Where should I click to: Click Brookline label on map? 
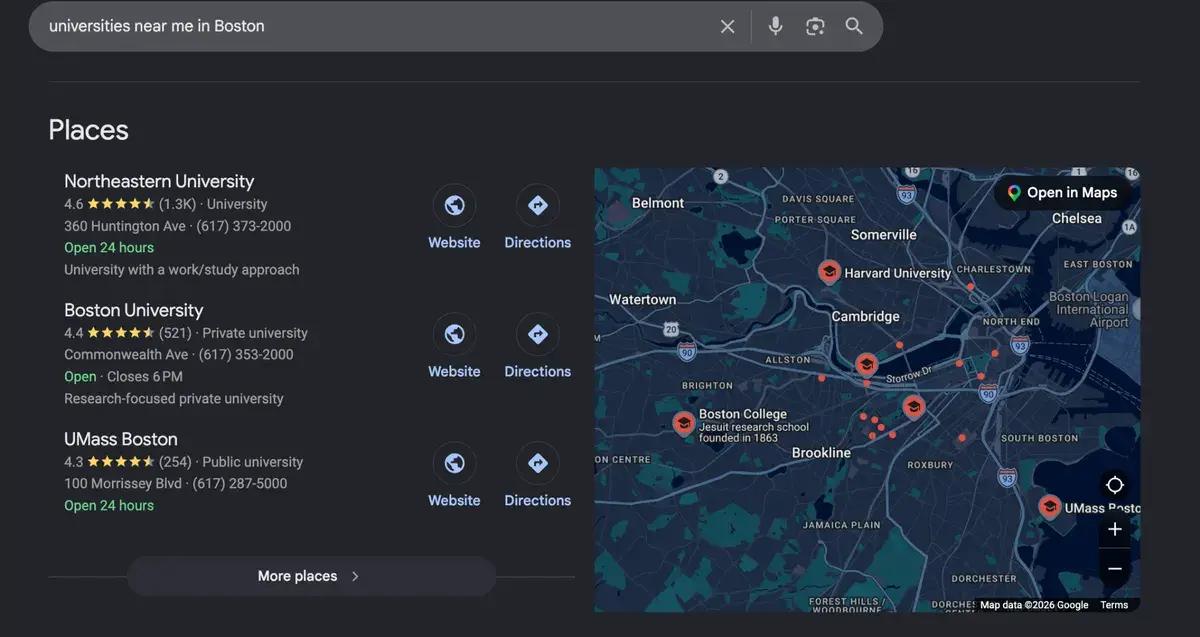(x=821, y=453)
